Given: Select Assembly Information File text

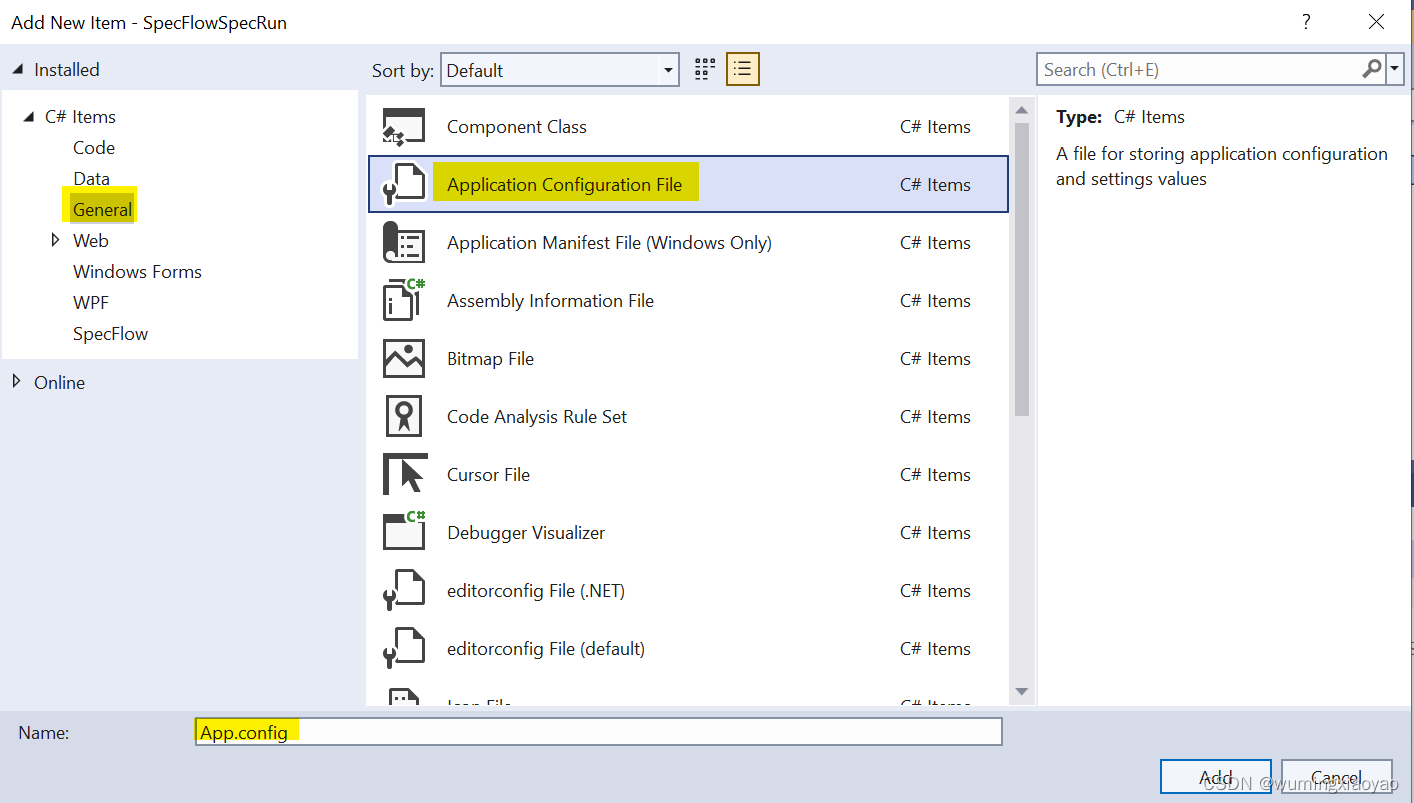Looking at the screenshot, I should coord(550,301).
